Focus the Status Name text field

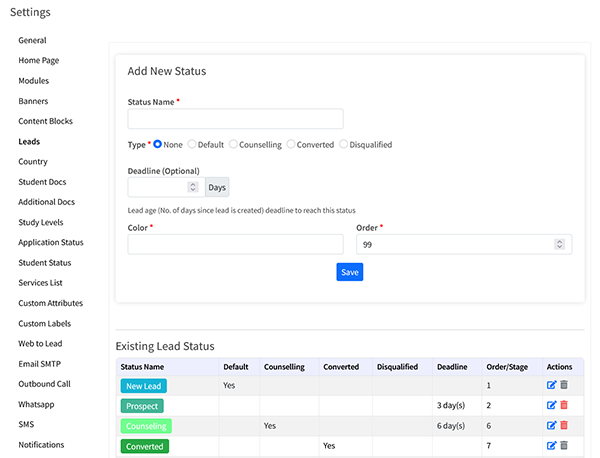pyautogui.click(x=235, y=119)
